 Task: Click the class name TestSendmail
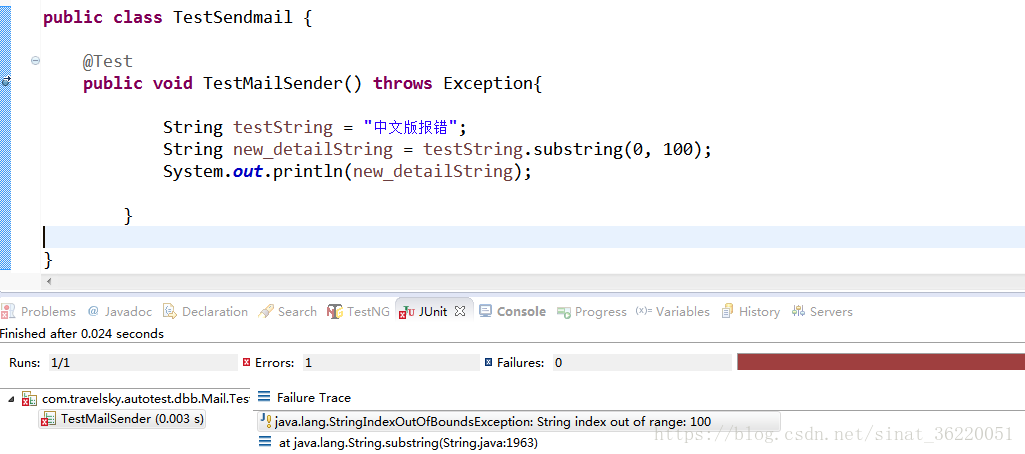tap(233, 18)
